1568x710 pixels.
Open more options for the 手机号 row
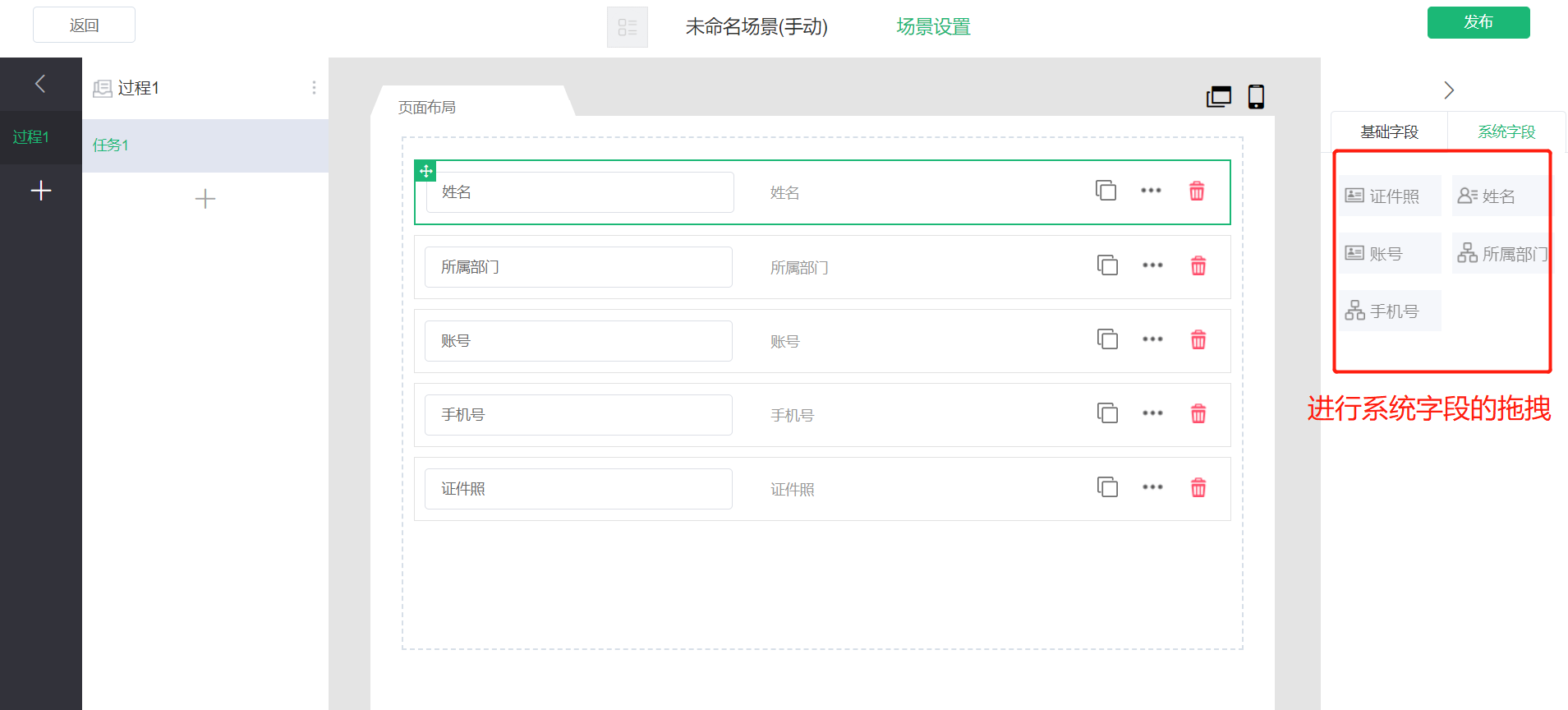[x=1152, y=413]
